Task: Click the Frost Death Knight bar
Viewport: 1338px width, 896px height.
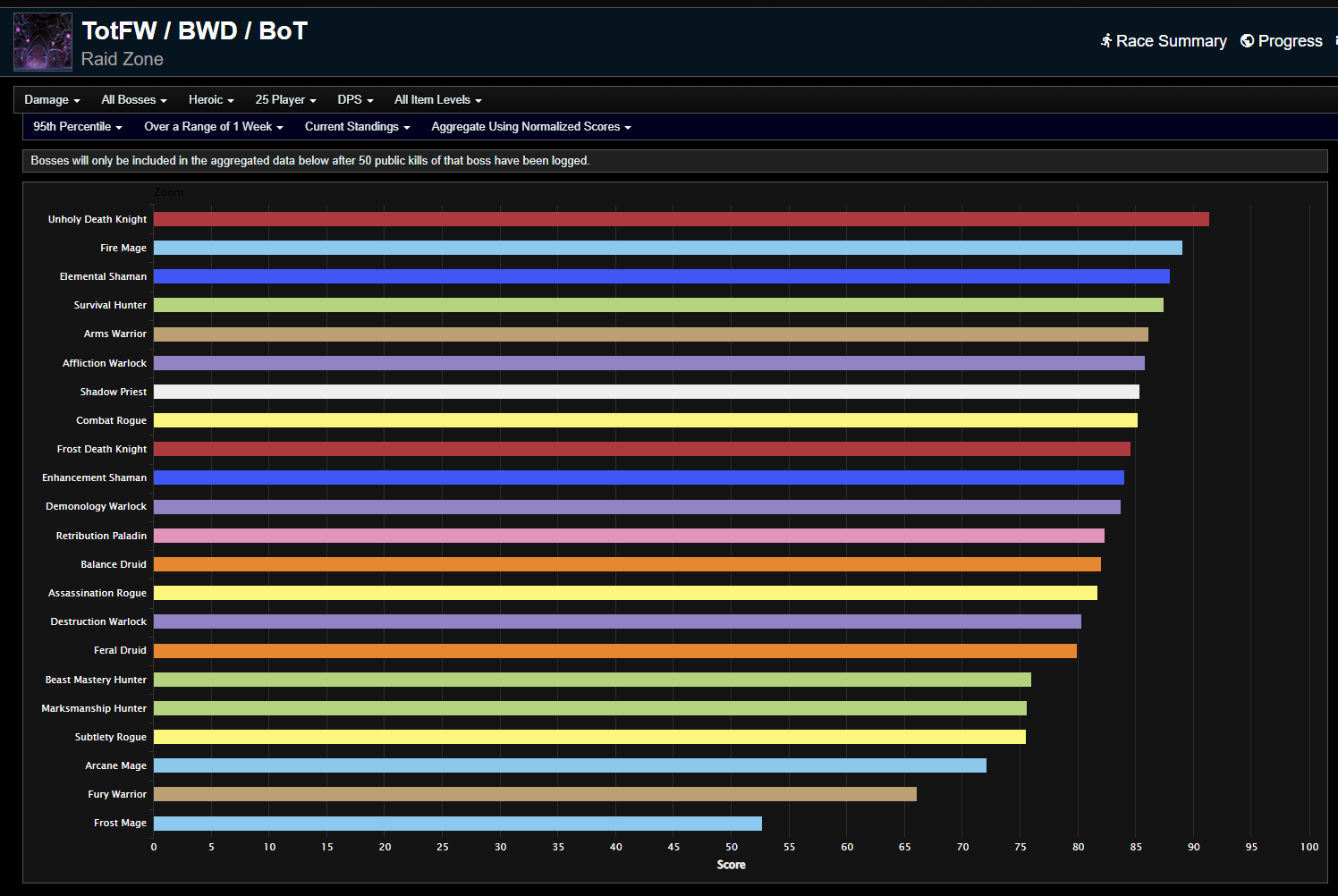Action: pyautogui.click(x=642, y=449)
